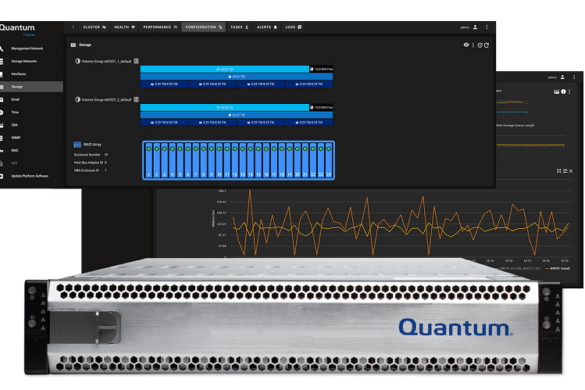This screenshot has height=390, width=585.
Task: Click the Storage panel header icon
Action: pos(73,45)
